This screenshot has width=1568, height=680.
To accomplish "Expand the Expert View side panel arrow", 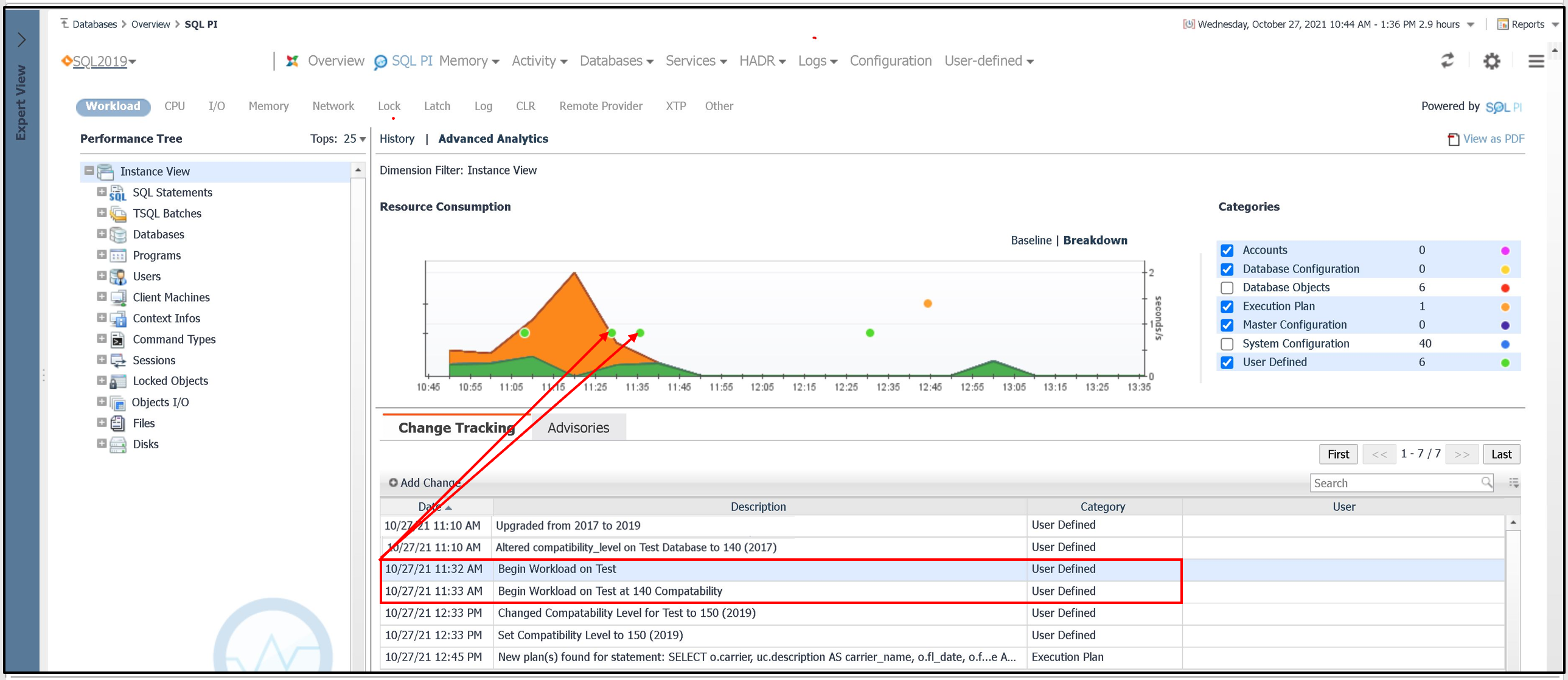I will (x=22, y=40).
